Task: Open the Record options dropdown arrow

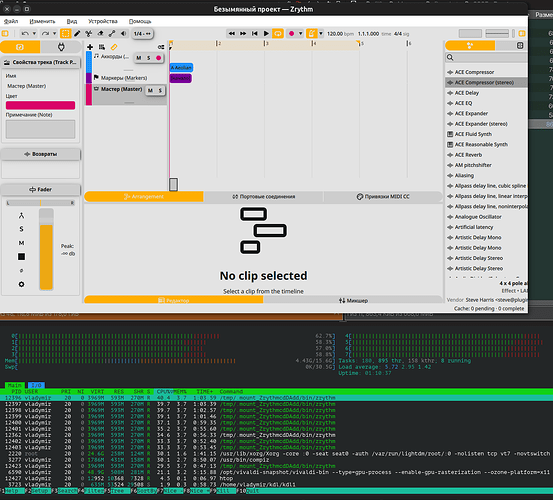Action: 300,33
